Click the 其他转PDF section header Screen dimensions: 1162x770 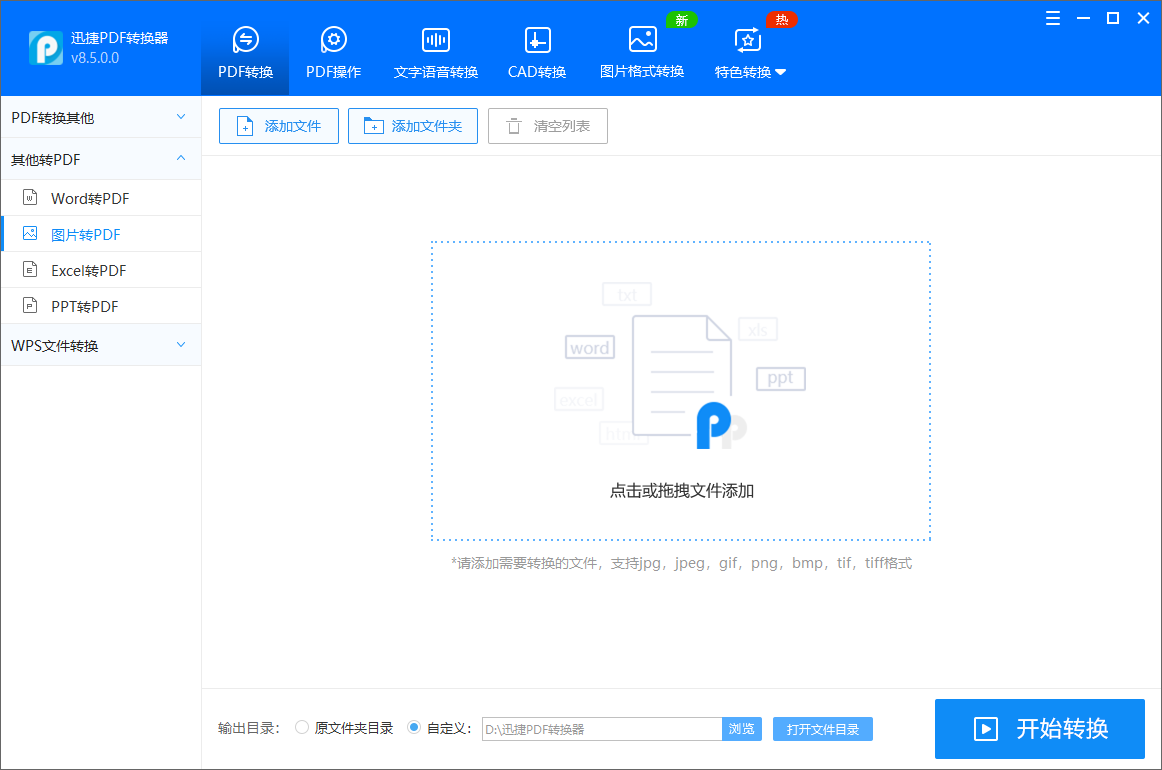pos(101,159)
